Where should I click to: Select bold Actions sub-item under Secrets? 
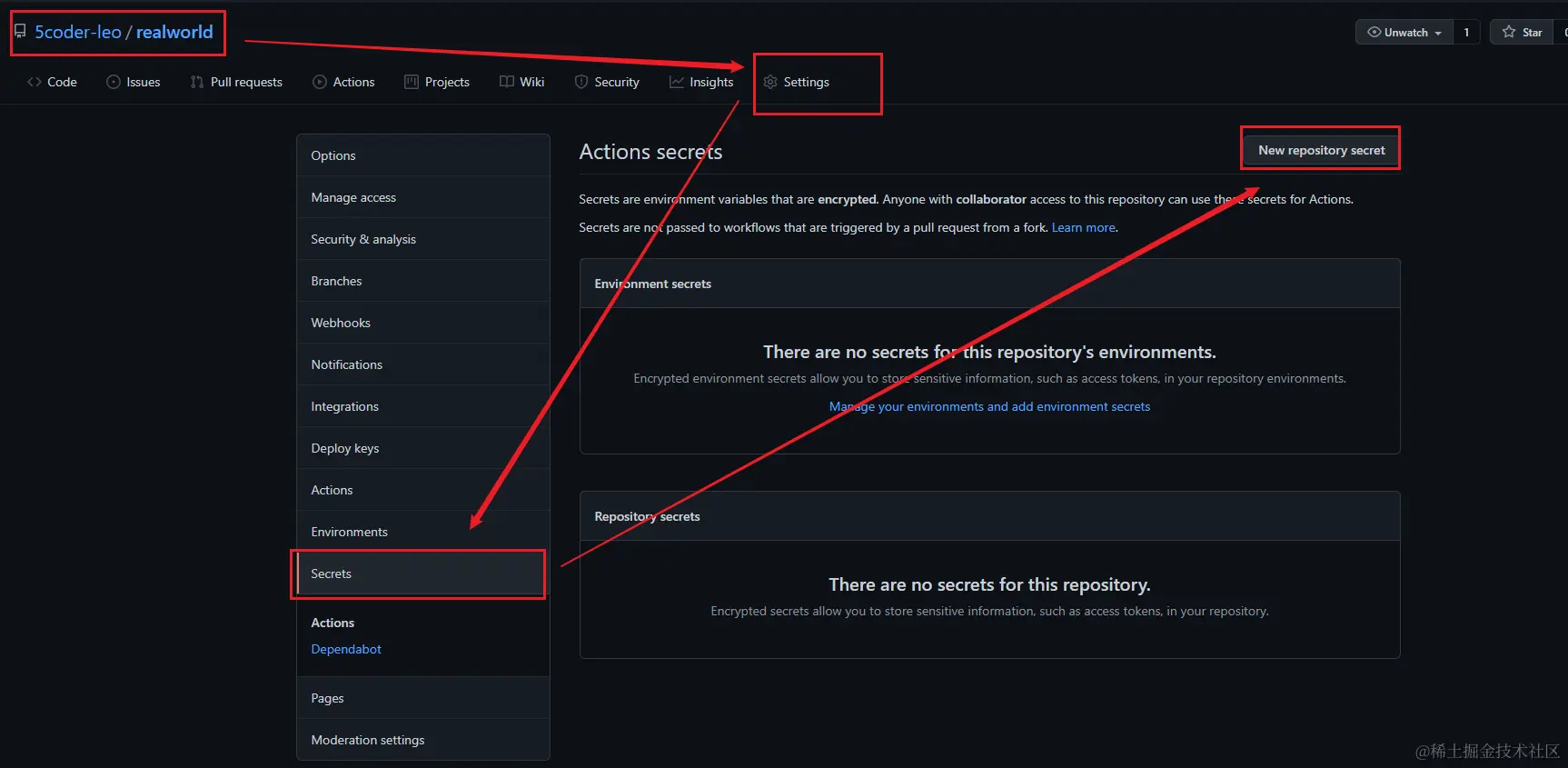(332, 623)
